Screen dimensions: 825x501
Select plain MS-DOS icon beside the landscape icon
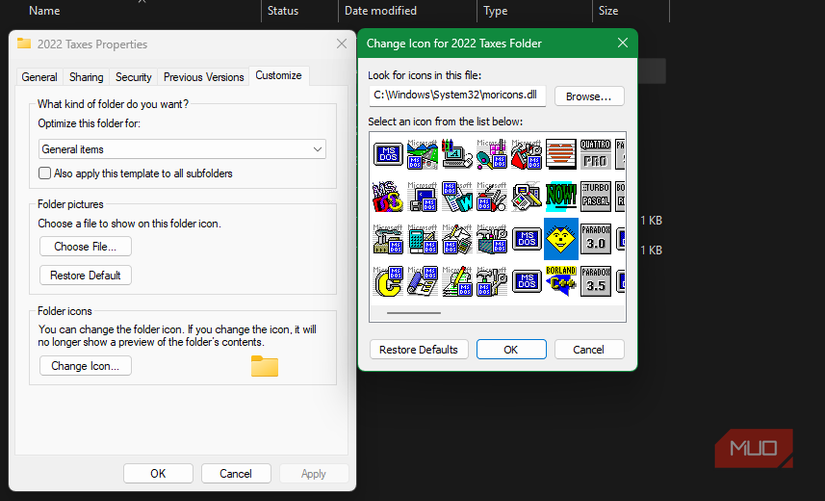387,154
